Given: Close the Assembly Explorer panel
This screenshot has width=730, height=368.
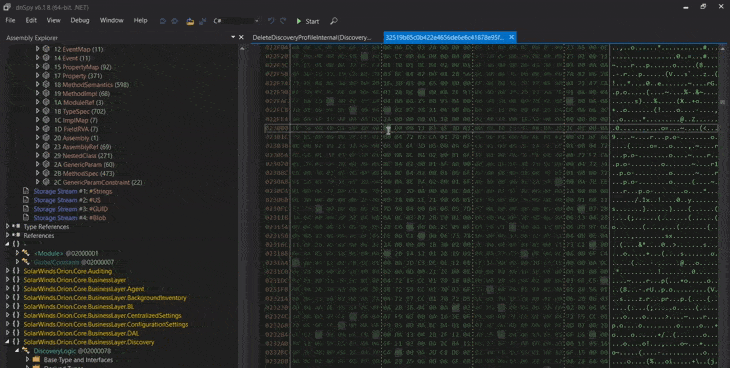Looking at the screenshot, I should click(241, 37).
